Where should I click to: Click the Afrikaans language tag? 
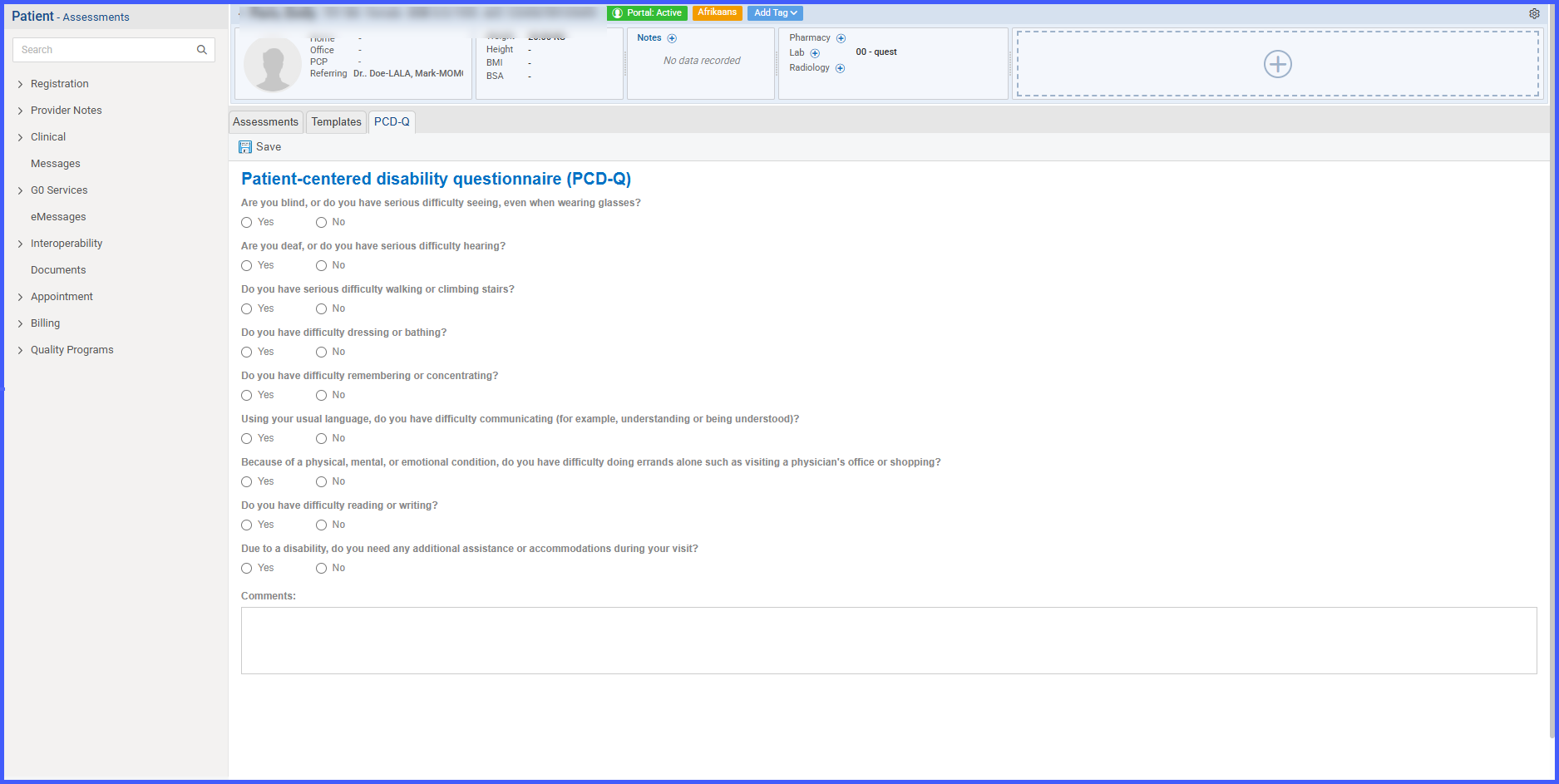(x=717, y=12)
